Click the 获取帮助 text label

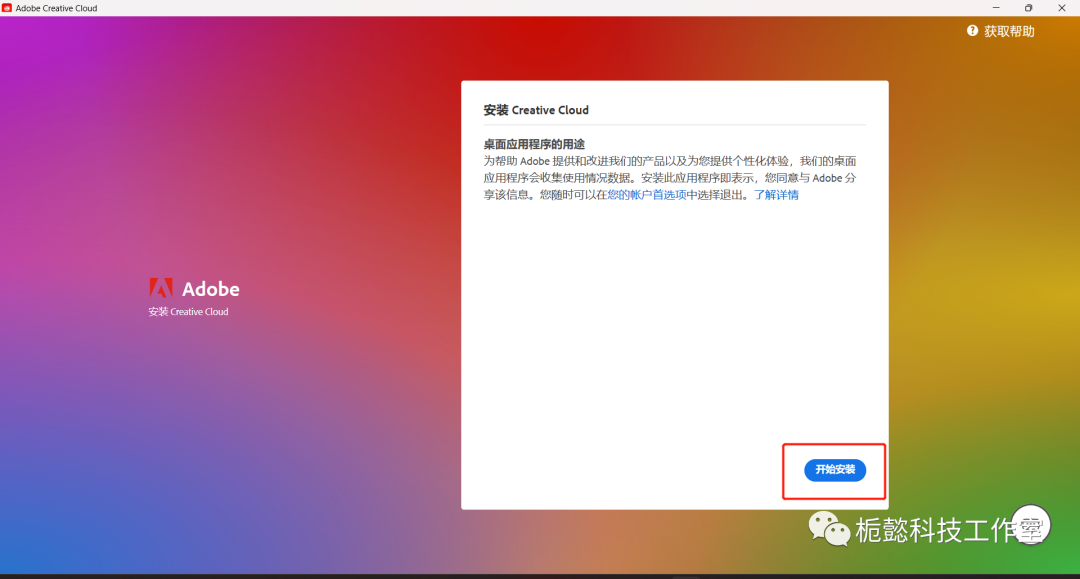(x=1009, y=31)
